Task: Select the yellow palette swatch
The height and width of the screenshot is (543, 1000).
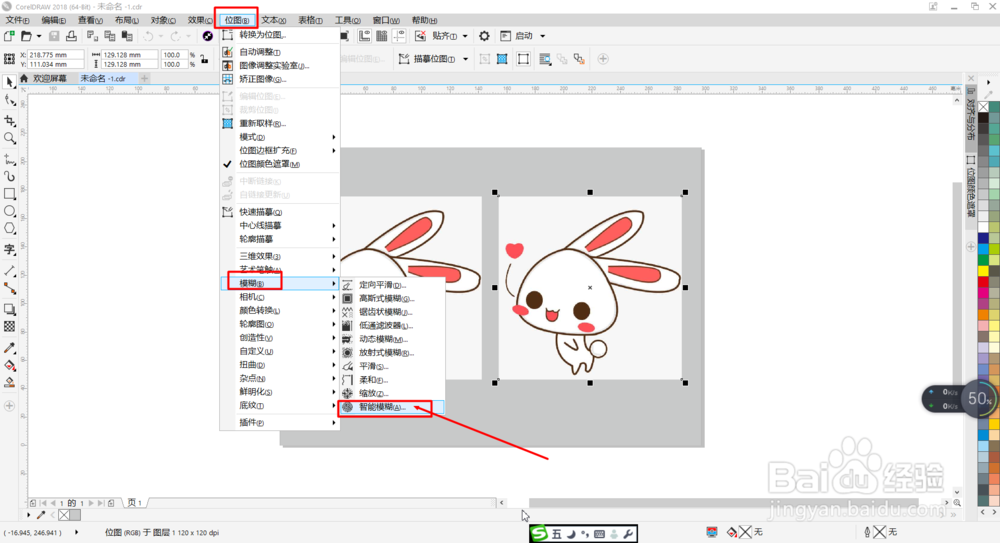Action: coord(983,272)
